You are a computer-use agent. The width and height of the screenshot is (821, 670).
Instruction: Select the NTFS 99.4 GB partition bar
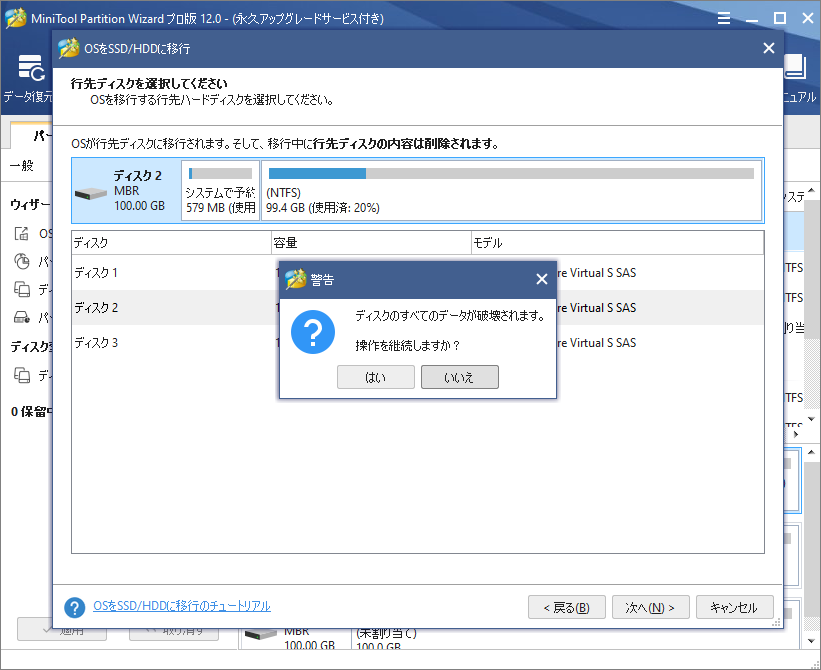click(510, 190)
